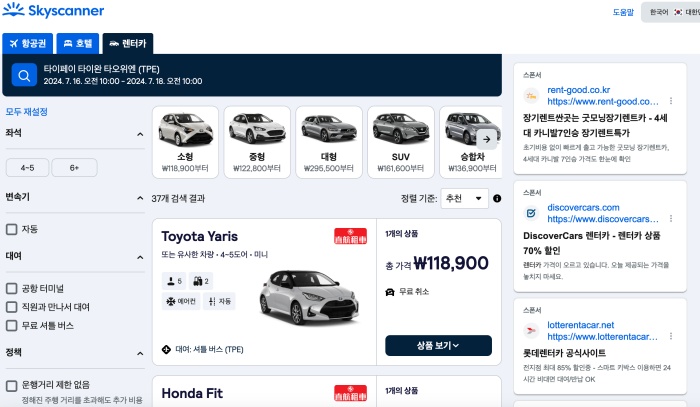Click the pickup location and dates summary

(123, 75)
